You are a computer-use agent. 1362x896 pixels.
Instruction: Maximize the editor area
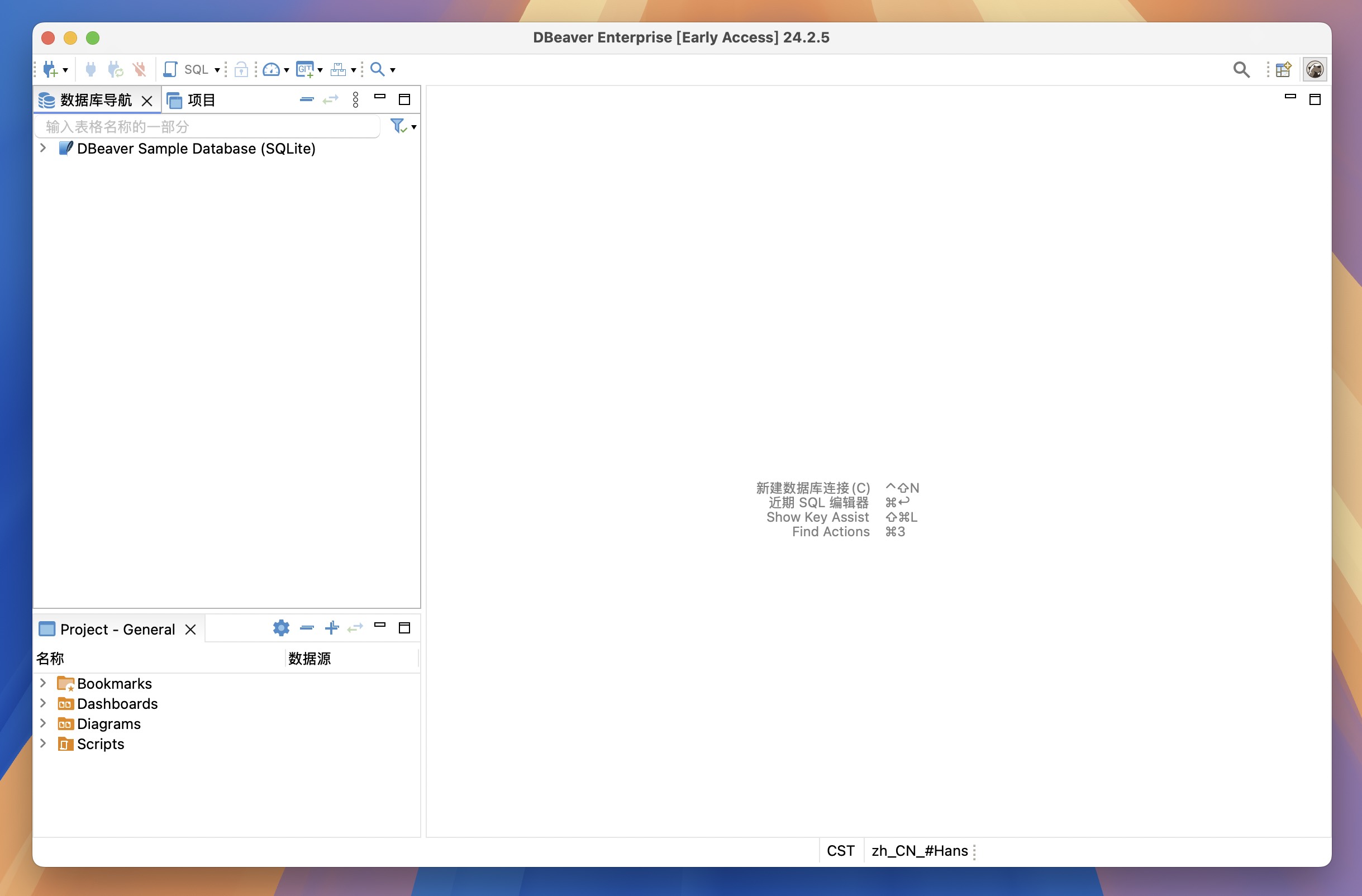tap(1315, 99)
